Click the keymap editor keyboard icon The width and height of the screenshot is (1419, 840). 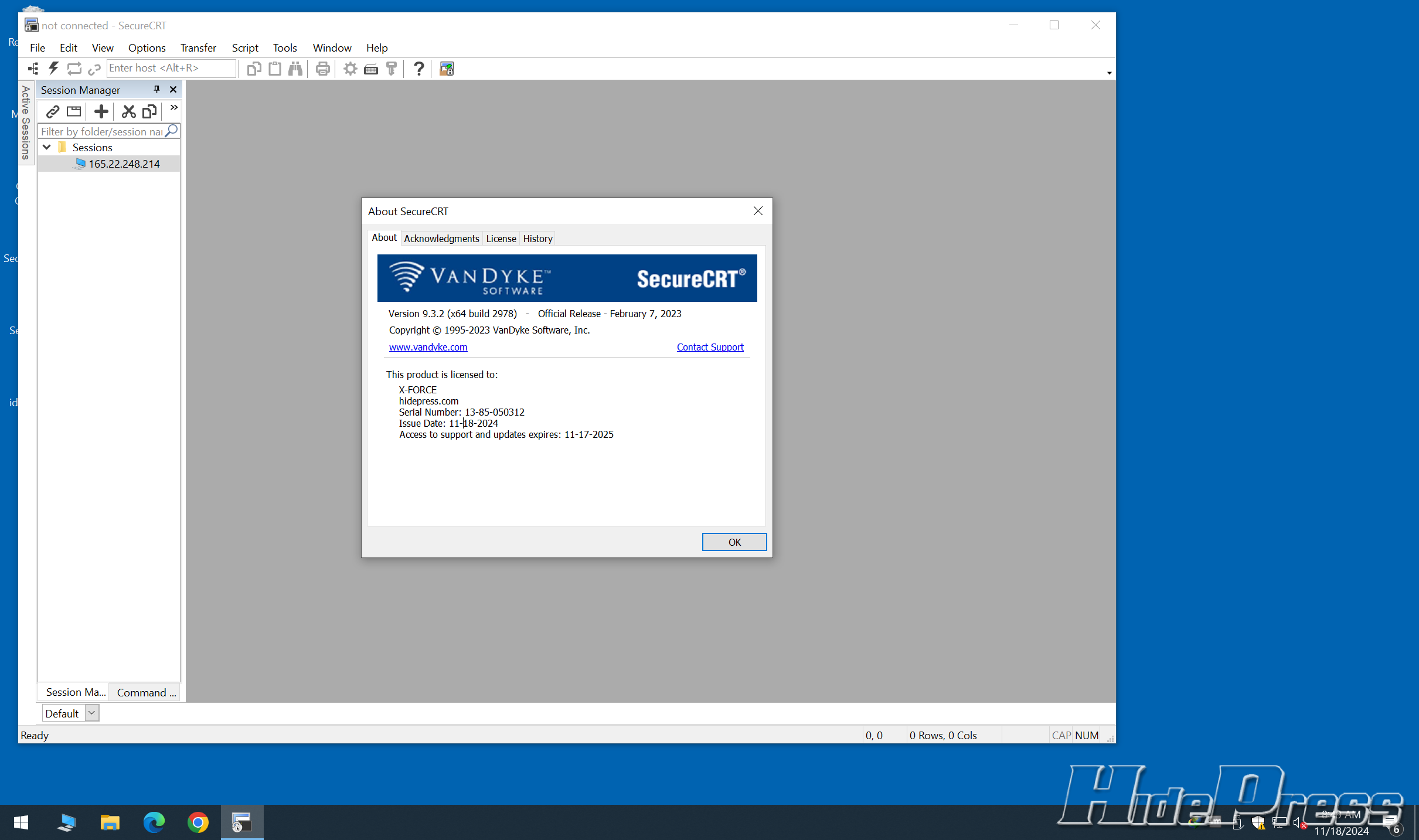tap(370, 69)
